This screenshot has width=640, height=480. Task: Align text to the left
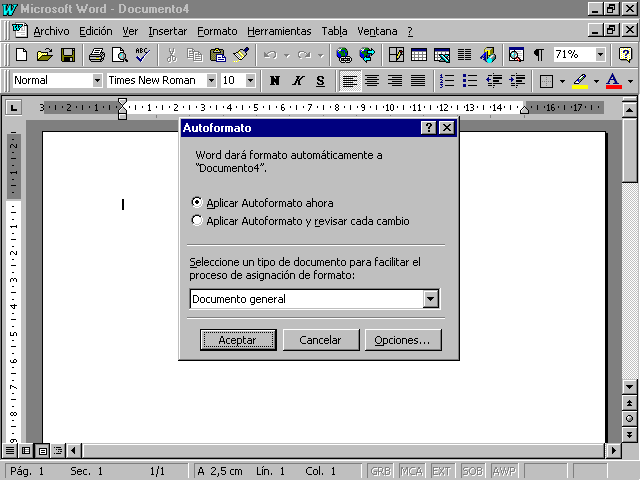point(350,81)
